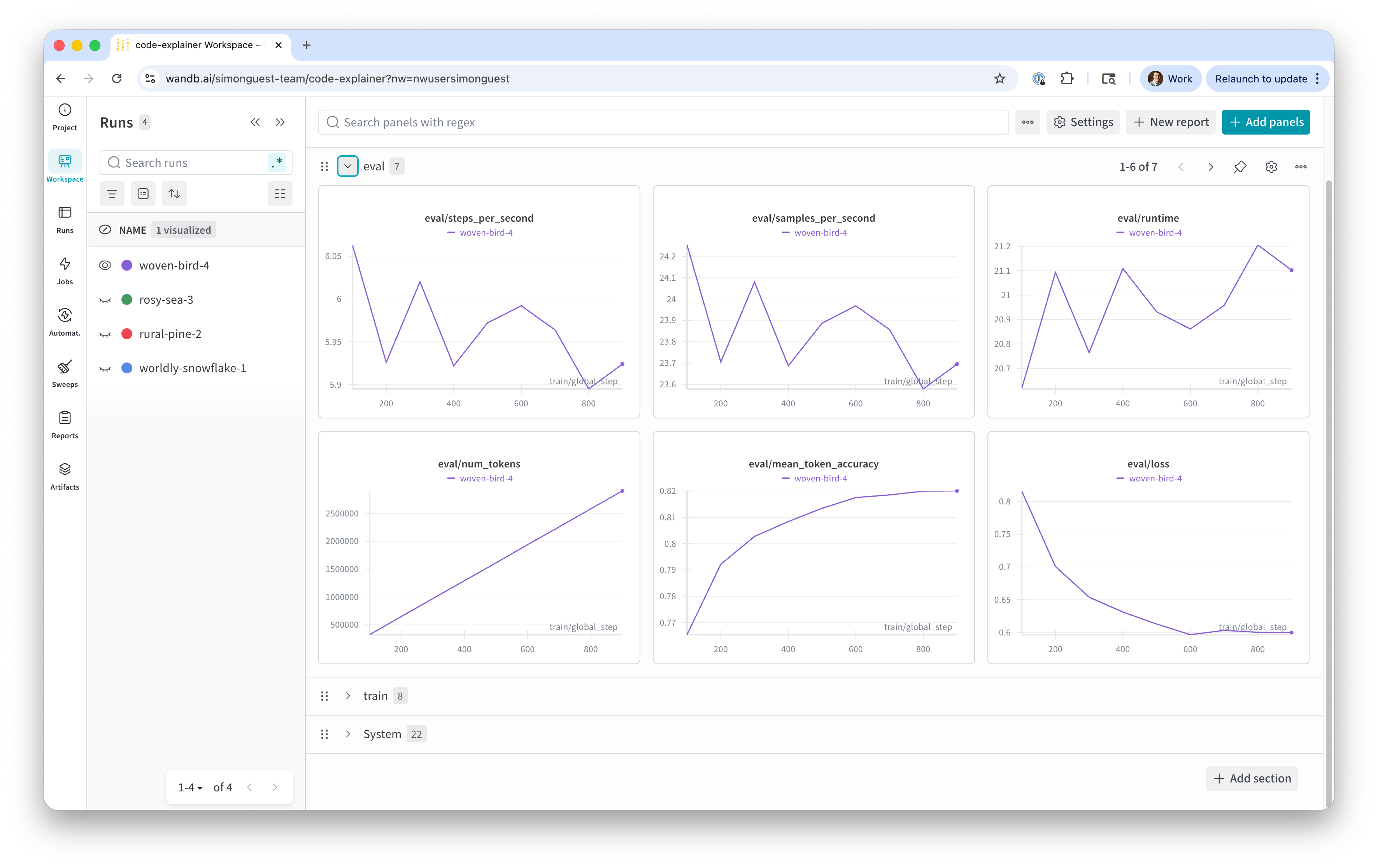The height and width of the screenshot is (868, 1378).
Task: Open eval section settings gear
Action: 1271,166
